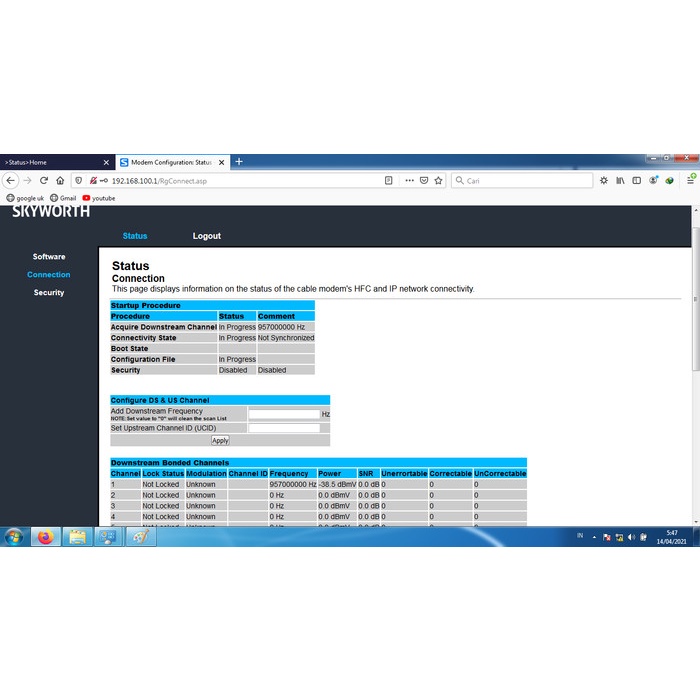The height and width of the screenshot is (700, 700).
Task: Open the Software sidebar page
Action: (x=49, y=257)
